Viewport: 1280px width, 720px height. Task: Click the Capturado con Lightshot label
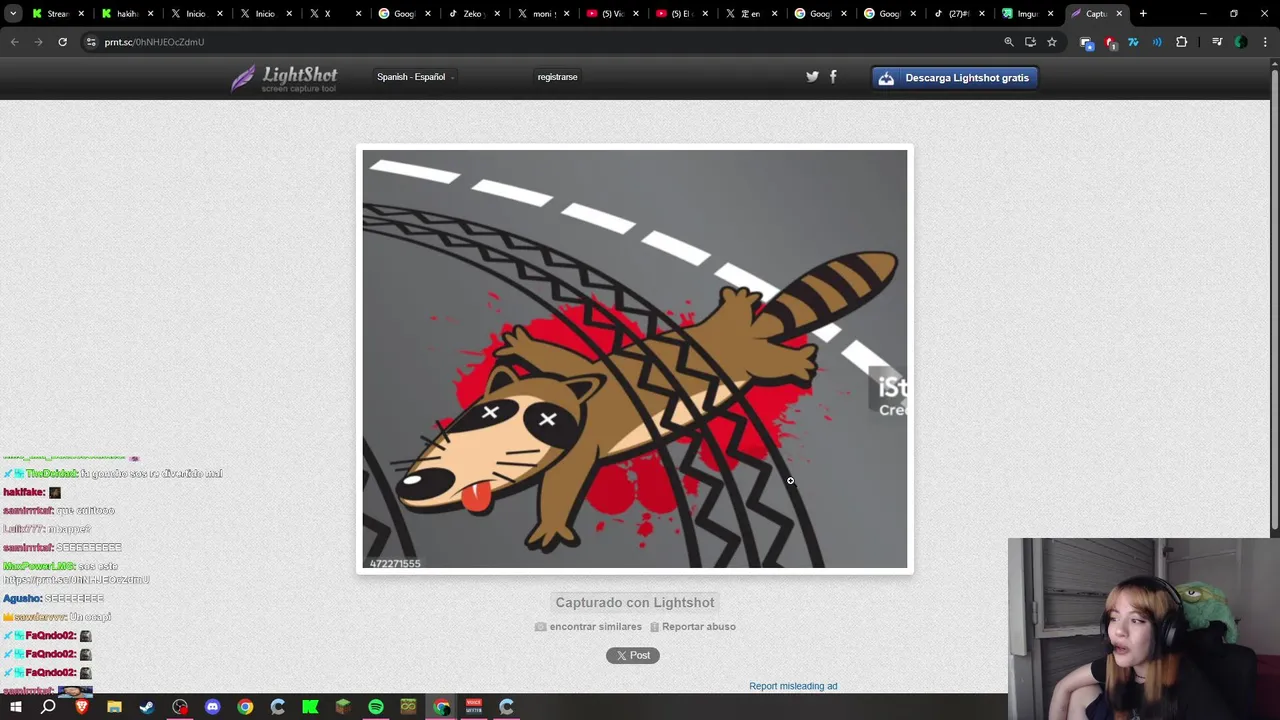point(635,602)
